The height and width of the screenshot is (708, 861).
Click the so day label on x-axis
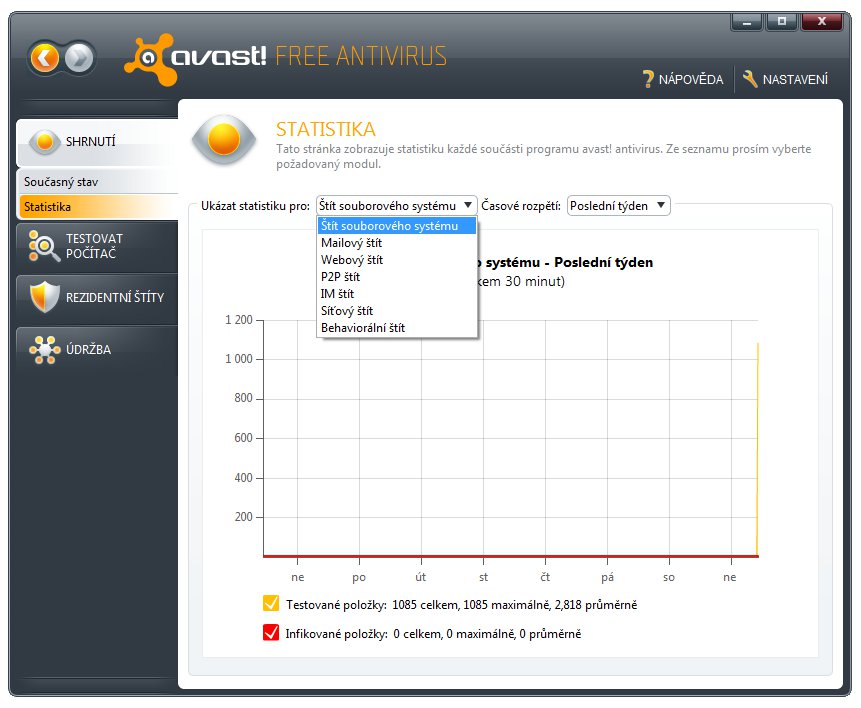point(669,577)
